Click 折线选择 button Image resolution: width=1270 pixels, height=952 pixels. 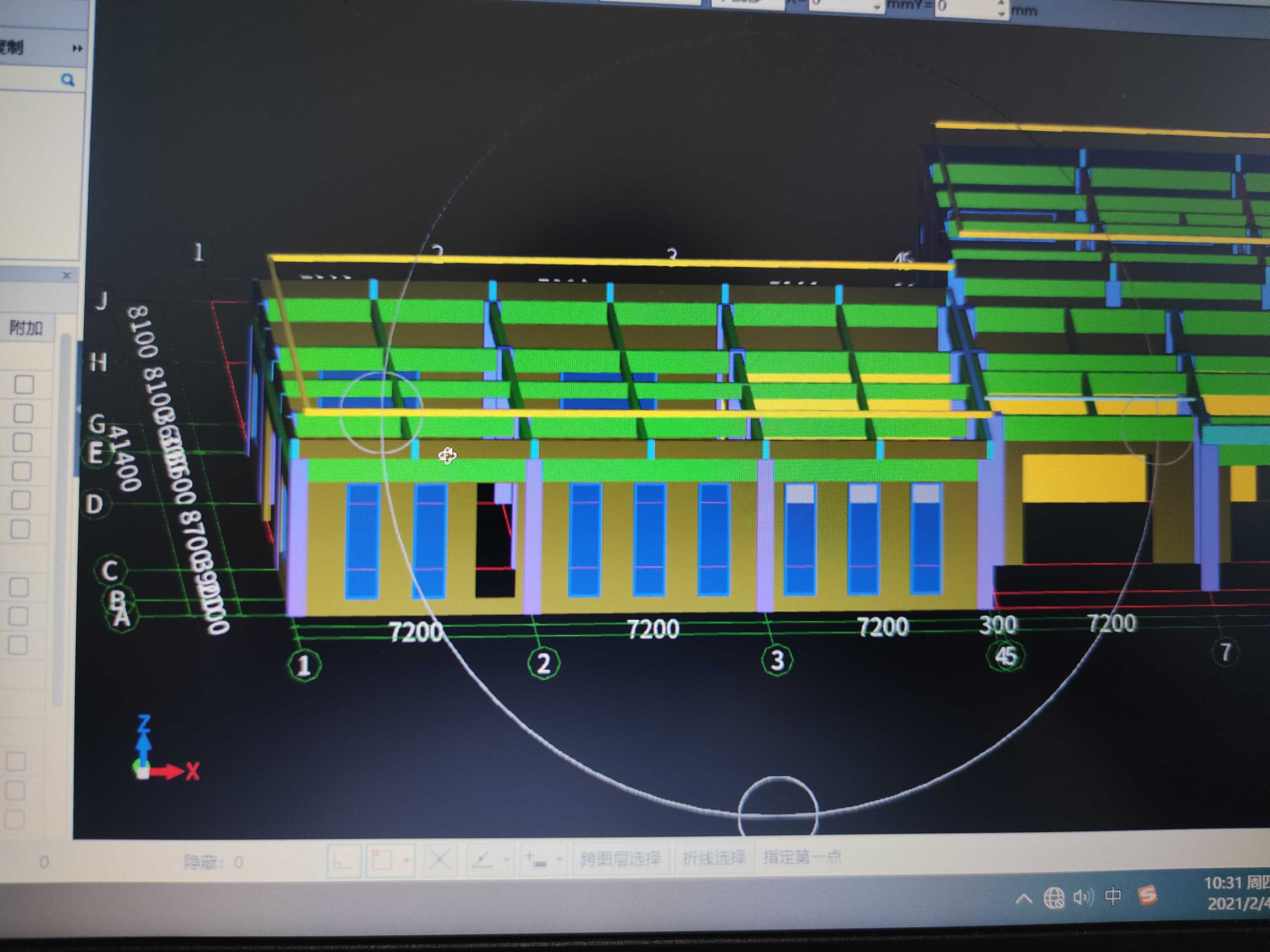tap(714, 858)
